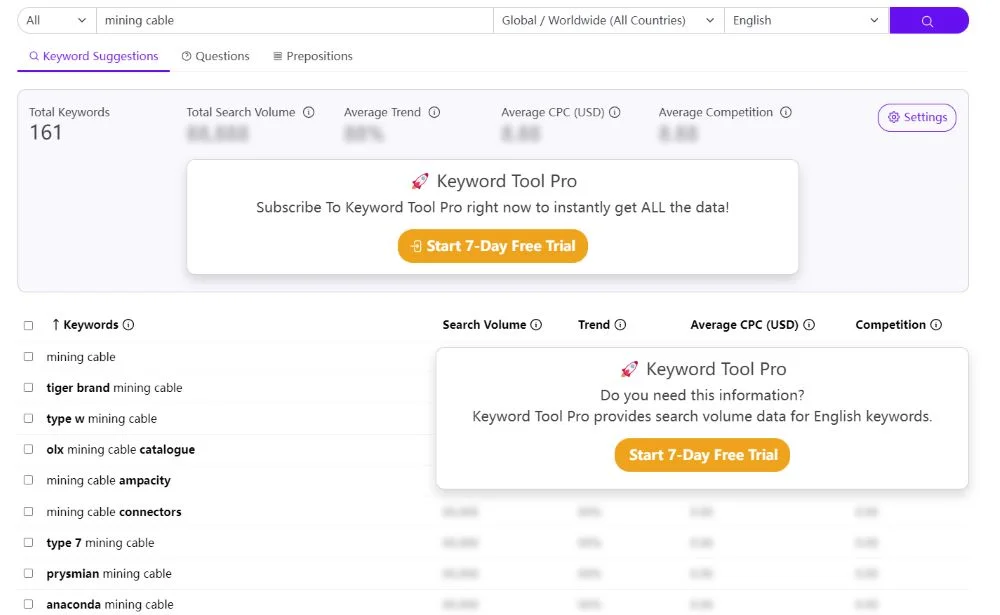Open the English language dropdown
The width and height of the screenshot is (1000, 615).
[805, 21]
